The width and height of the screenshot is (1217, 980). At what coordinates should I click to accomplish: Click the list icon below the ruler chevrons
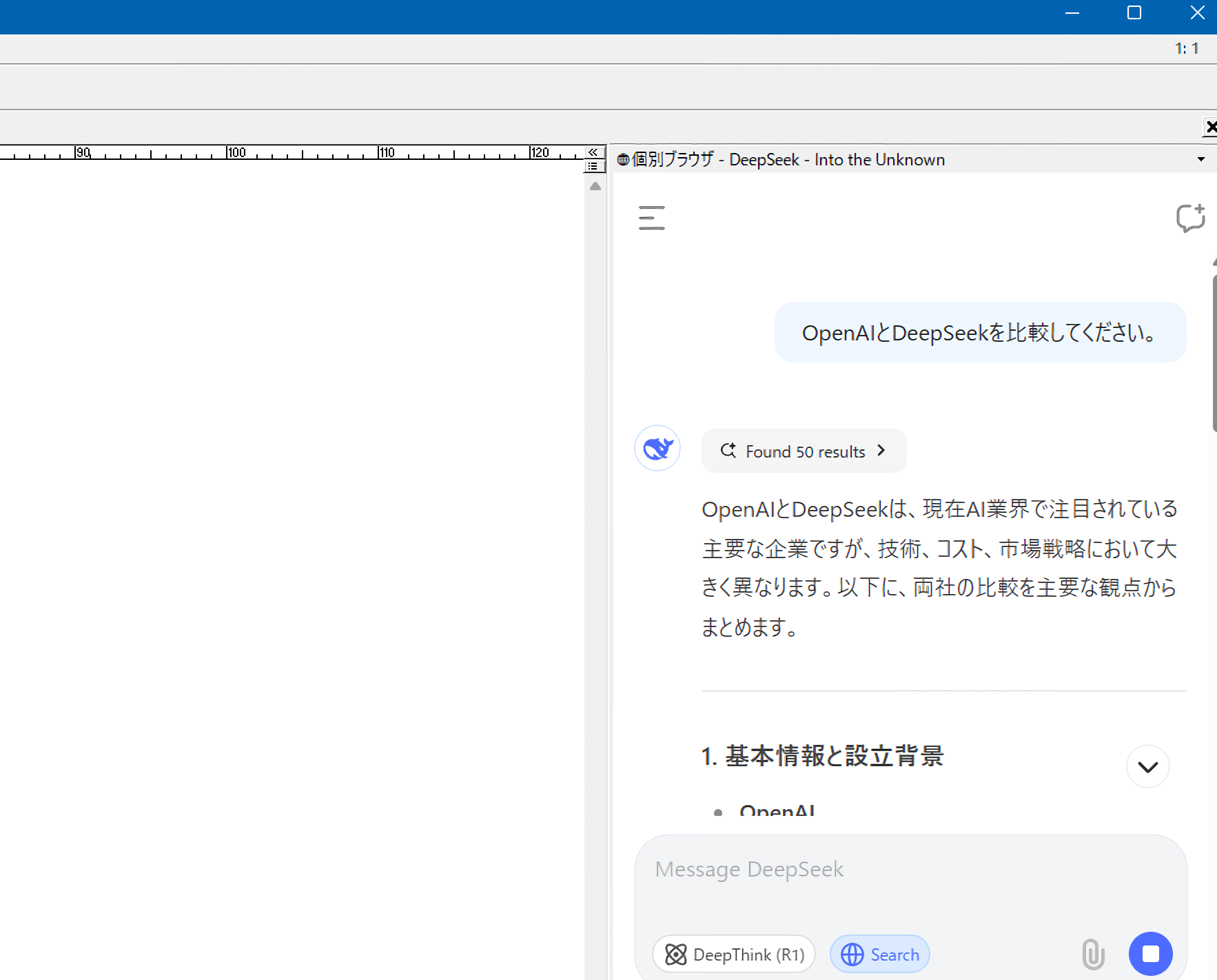tap(593, 166)
